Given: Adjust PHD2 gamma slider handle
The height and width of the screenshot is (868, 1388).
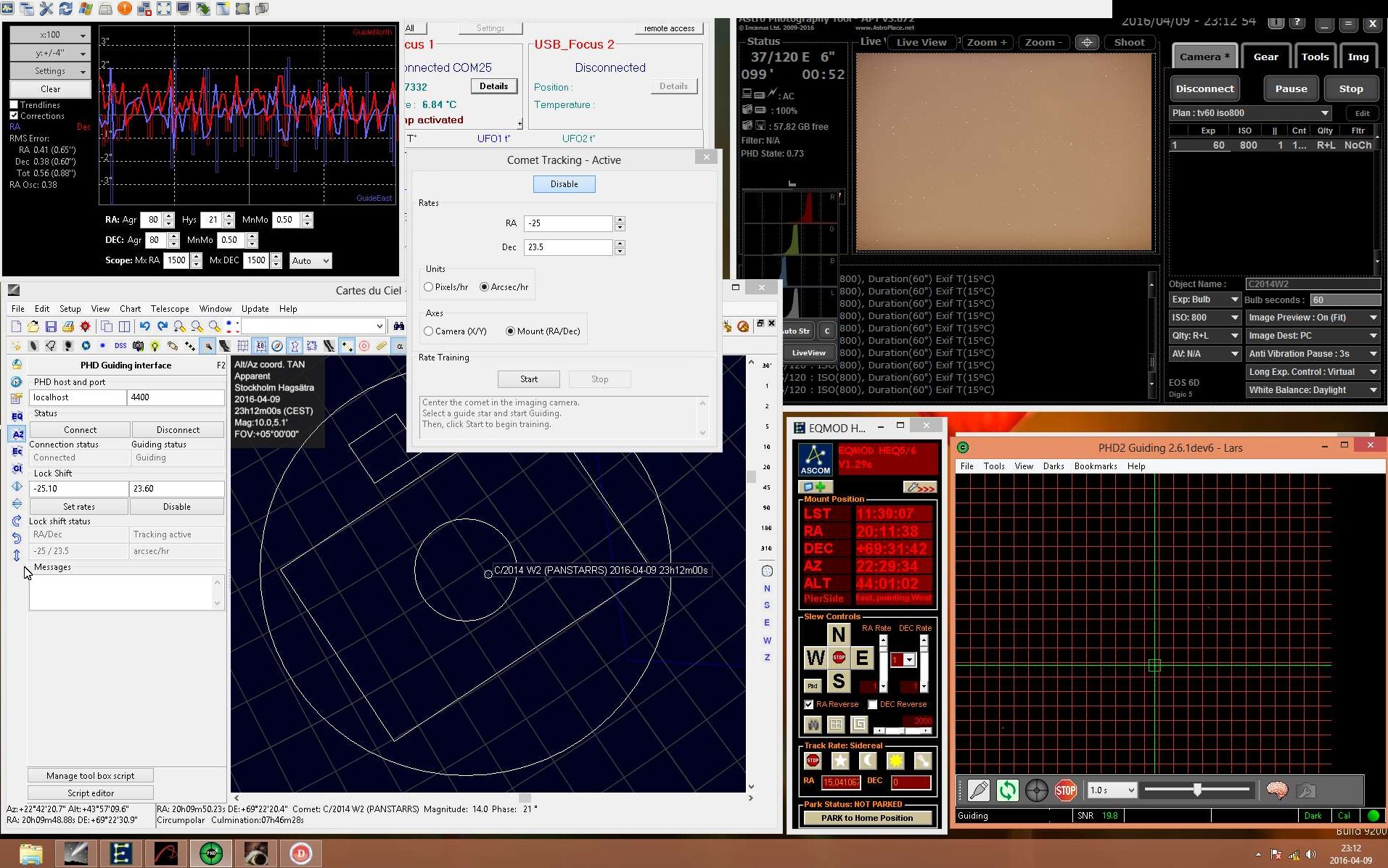Looking at the screenshot, I should (1197, 790).
